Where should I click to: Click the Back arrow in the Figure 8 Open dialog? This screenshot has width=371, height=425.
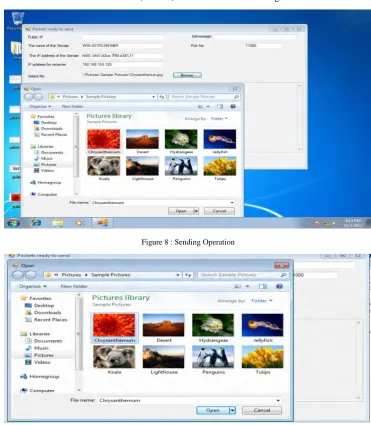(29, 97)
